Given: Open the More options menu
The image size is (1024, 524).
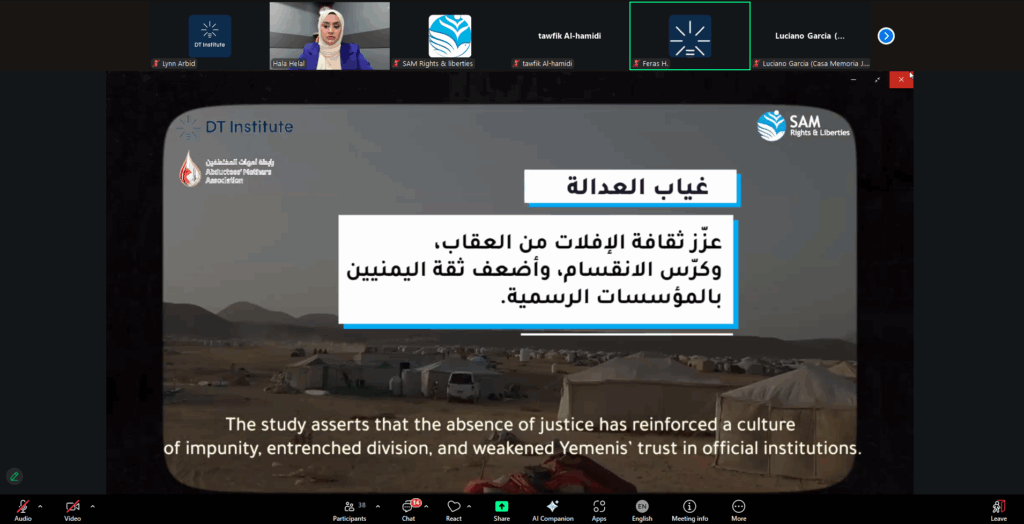Looking at the screenshot, I should (x=738, y=508).
